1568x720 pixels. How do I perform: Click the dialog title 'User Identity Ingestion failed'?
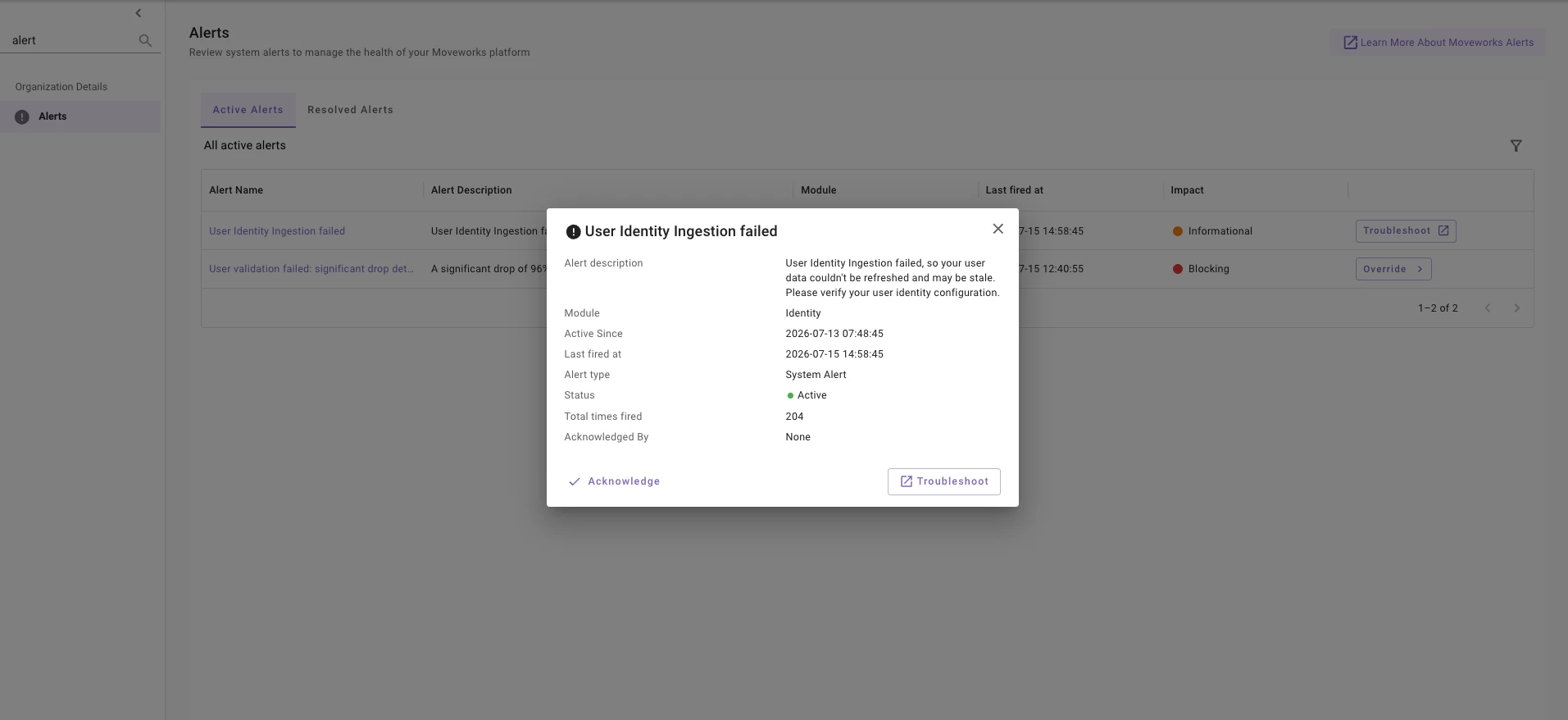click(681, 231)
